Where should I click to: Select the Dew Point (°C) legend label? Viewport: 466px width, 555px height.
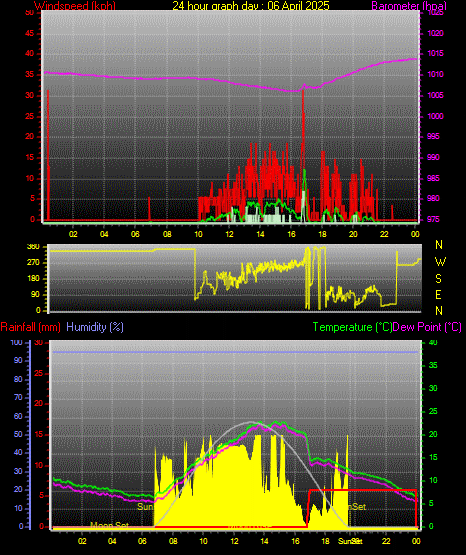tap(427, 327)
